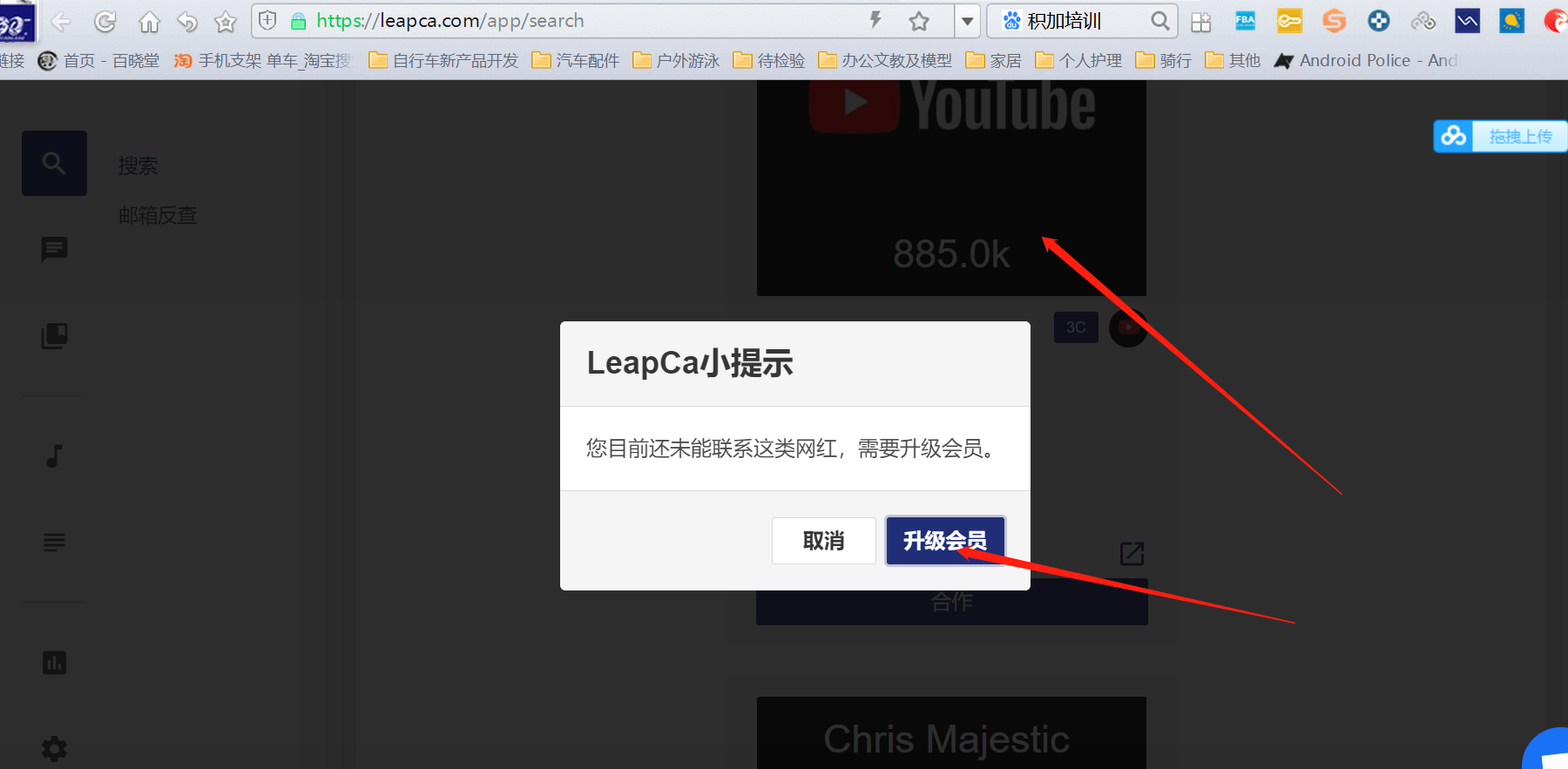Click the lightning speed mode icon
The width and height of the screenshot is (1568, 769).
tap(875, 20)
